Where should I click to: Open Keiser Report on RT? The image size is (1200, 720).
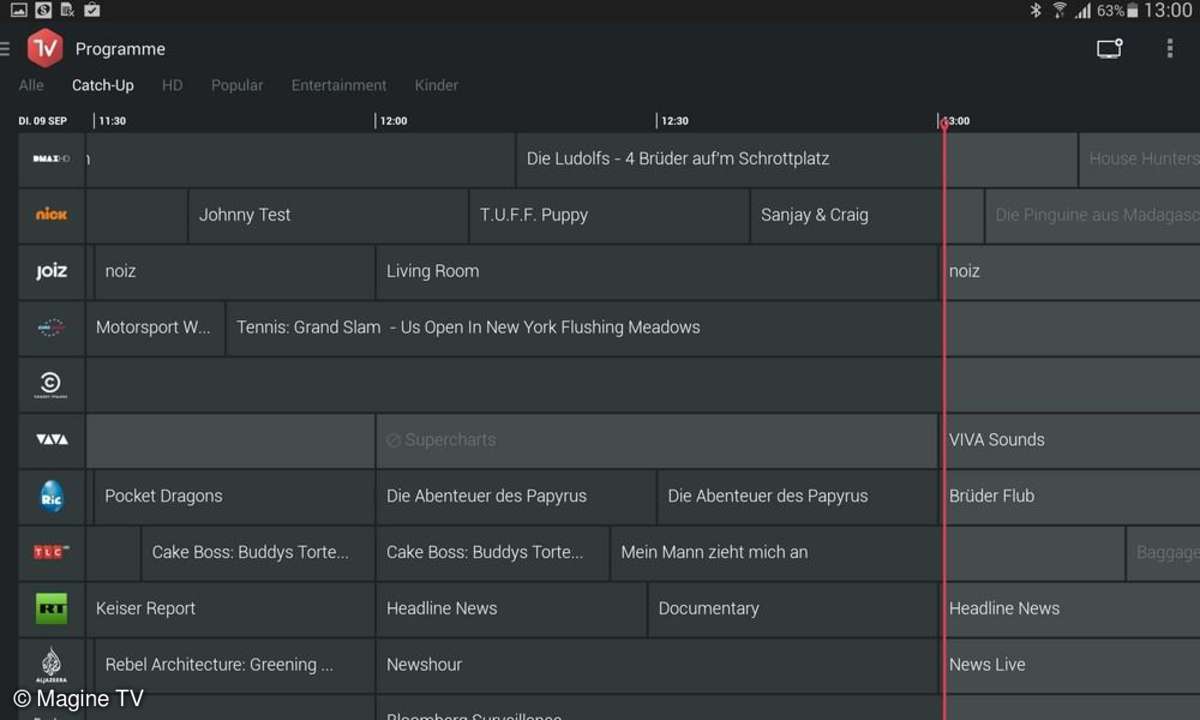point(230,608)
